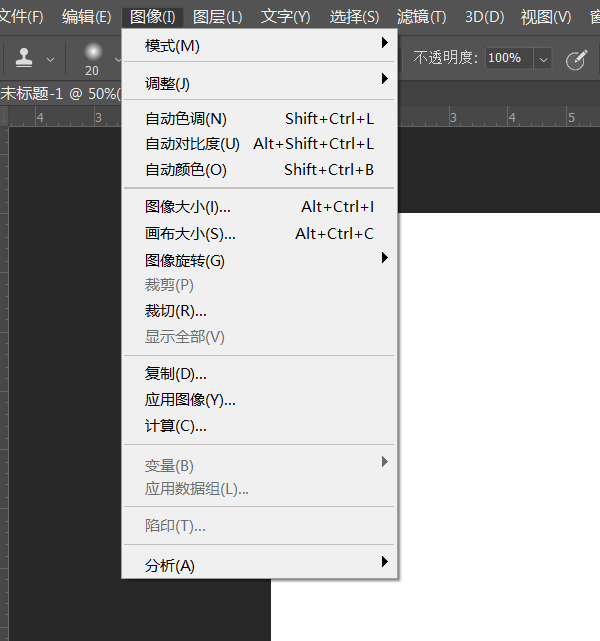
Task: Open 图像大小(I)... dialog
Action: click(x=260, y=207)
